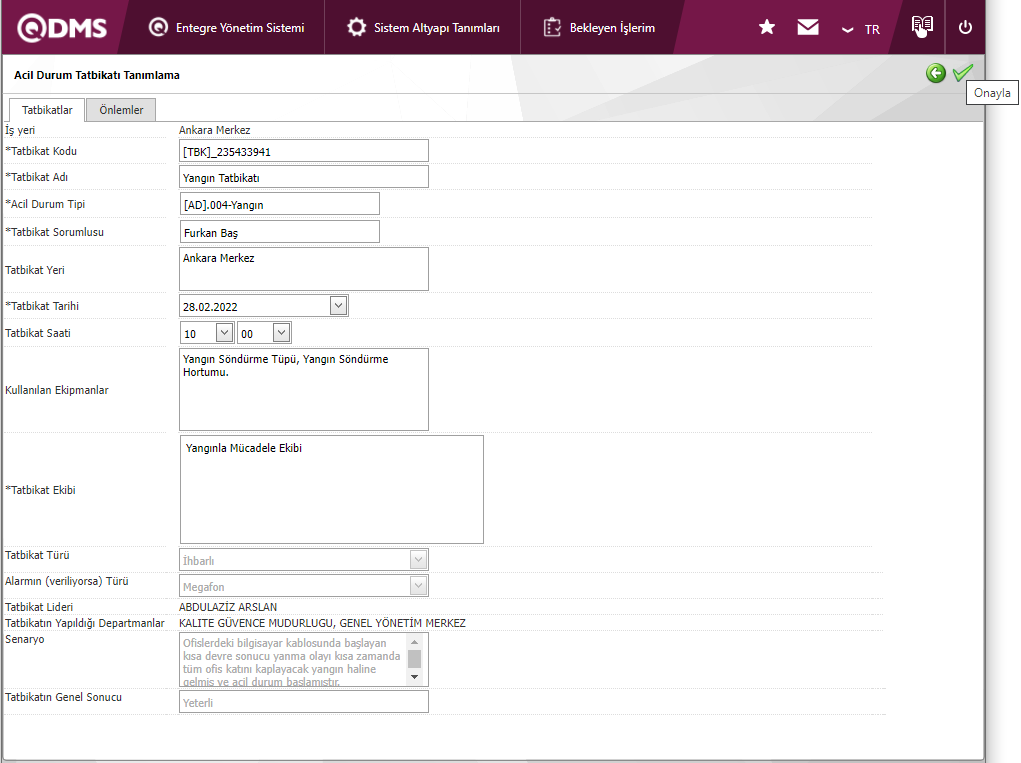Expand the Tatbikat Türü dropdown

click(418, 560)
